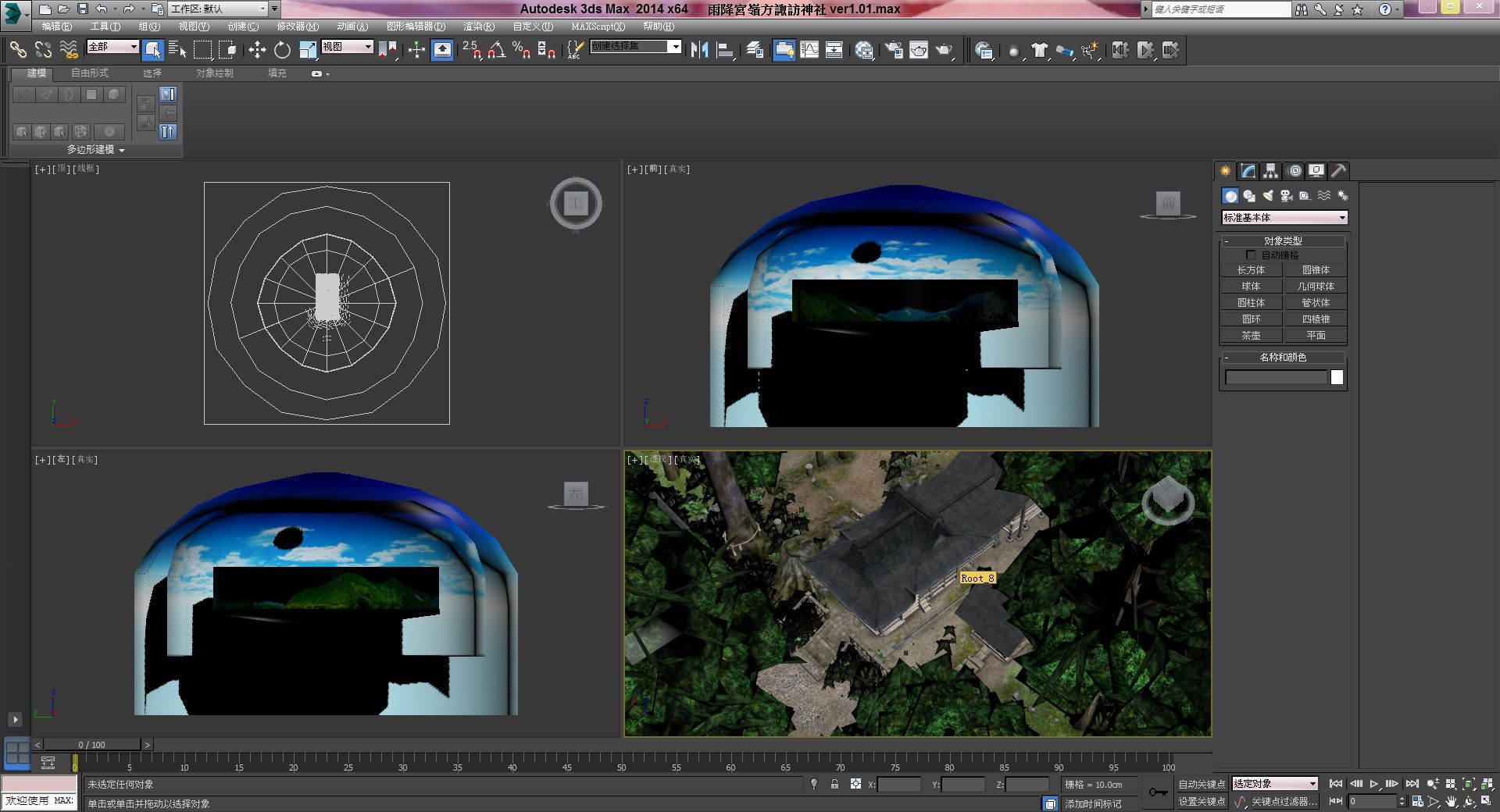Toggle Key Mode button beside frame field

[x=1336, y=801]
